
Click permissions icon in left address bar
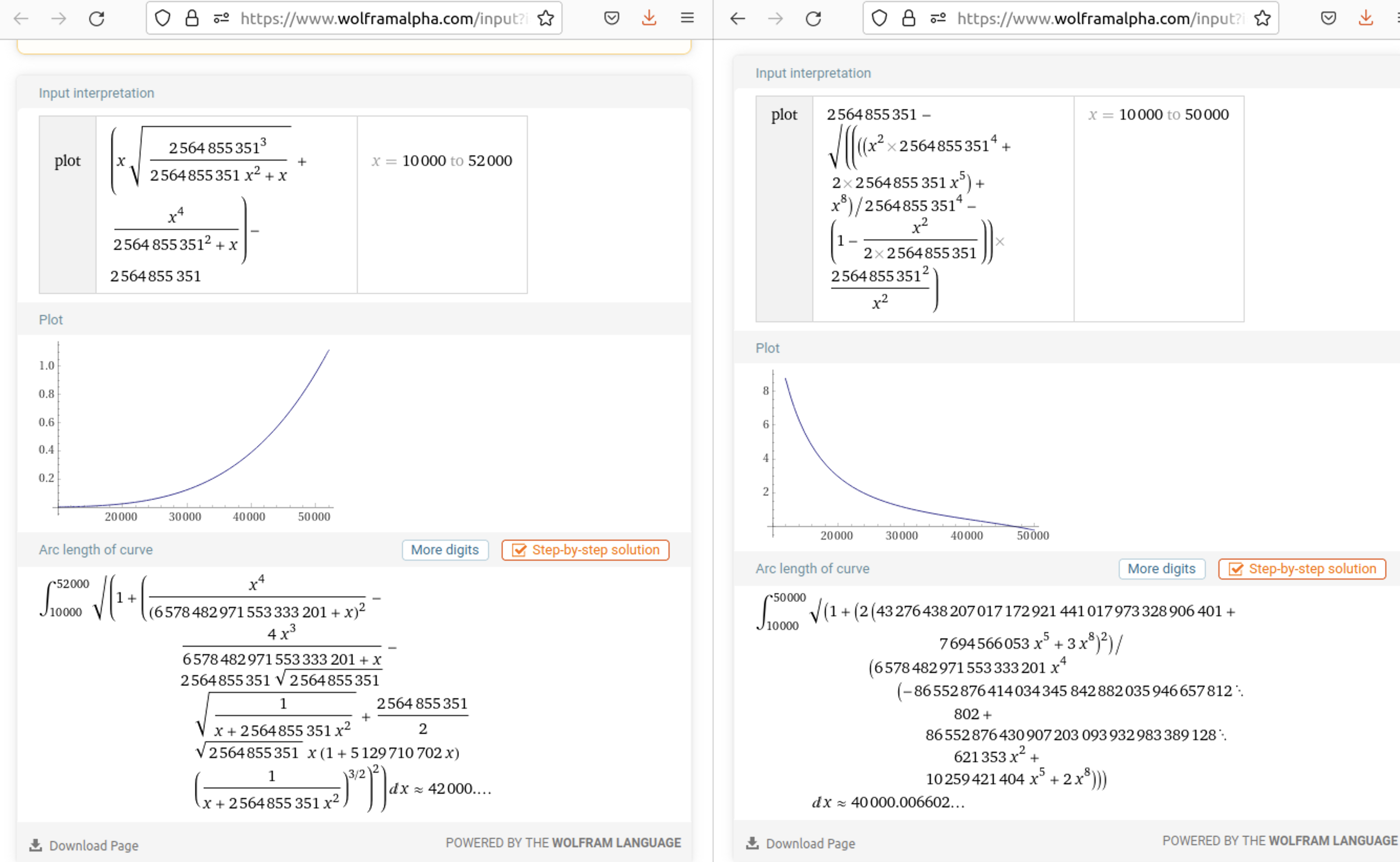pyautogui.click(x=221, y=18)
